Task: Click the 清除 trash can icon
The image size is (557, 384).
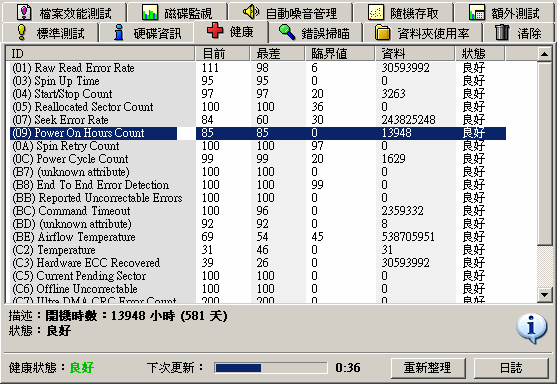Action: tap(502, 32)
